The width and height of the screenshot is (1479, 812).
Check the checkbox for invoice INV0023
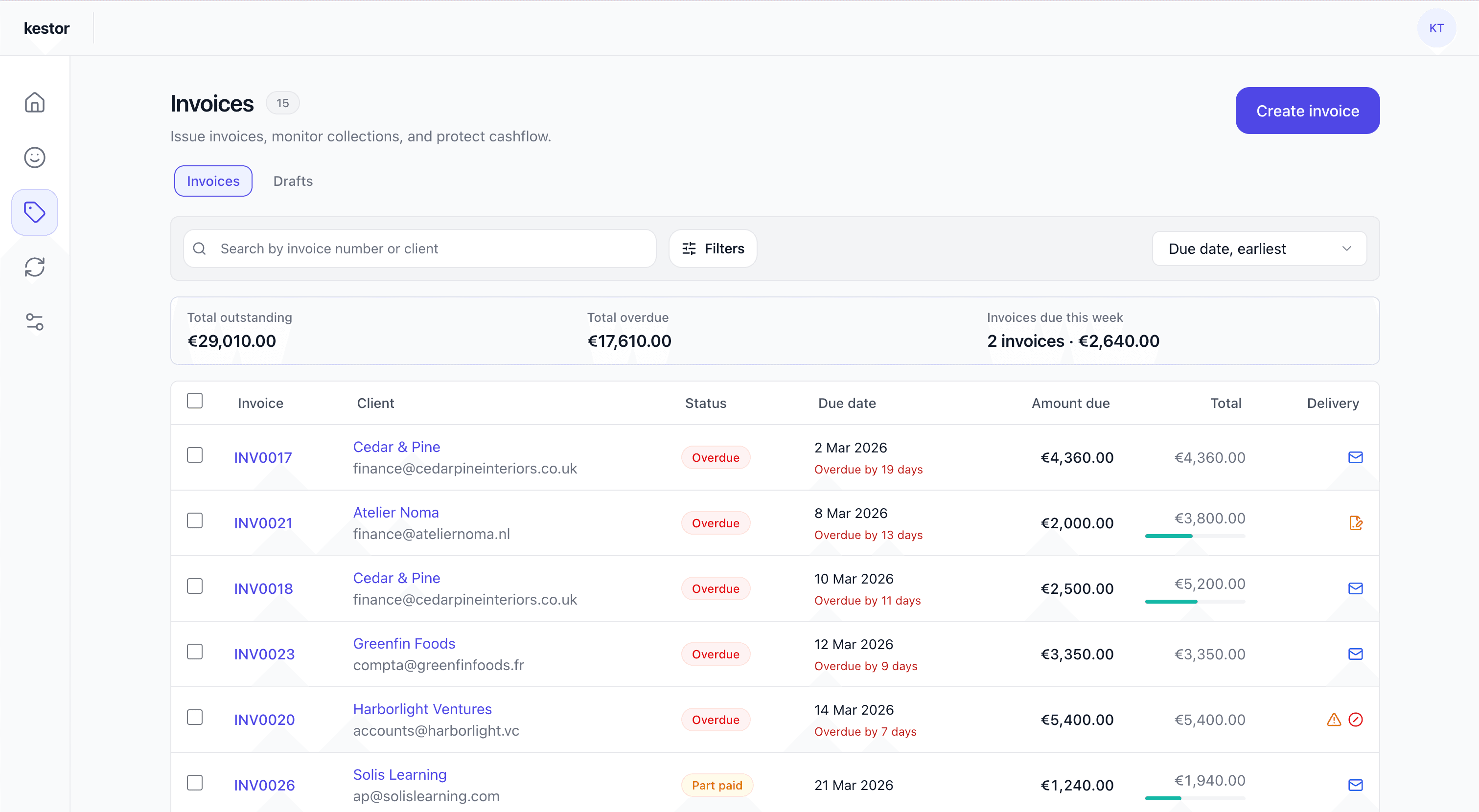tap(195, 652)
